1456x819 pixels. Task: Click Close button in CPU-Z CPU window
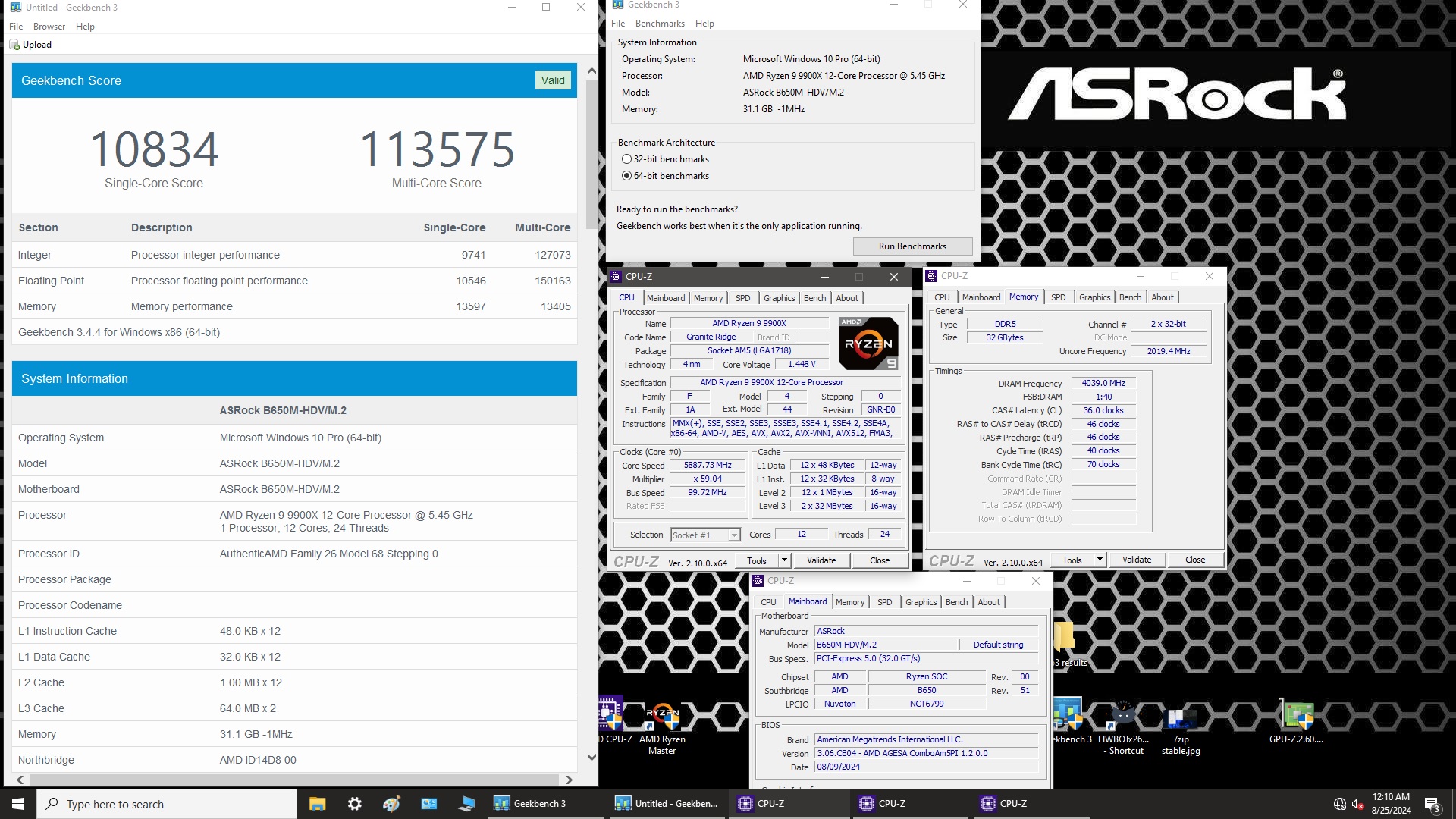tap(880, 560)
